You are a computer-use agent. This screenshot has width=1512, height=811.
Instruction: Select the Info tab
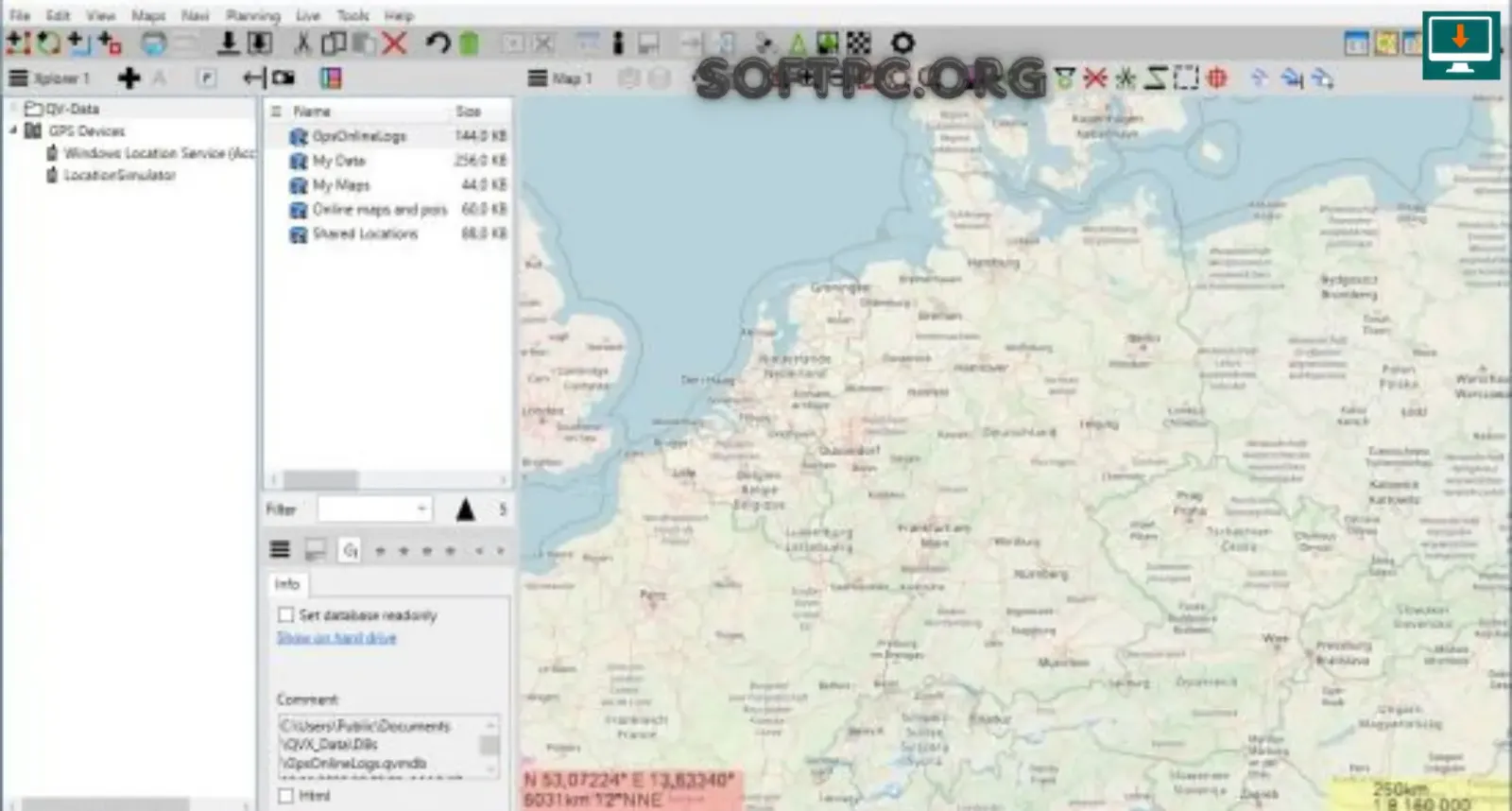pos(287,584)
